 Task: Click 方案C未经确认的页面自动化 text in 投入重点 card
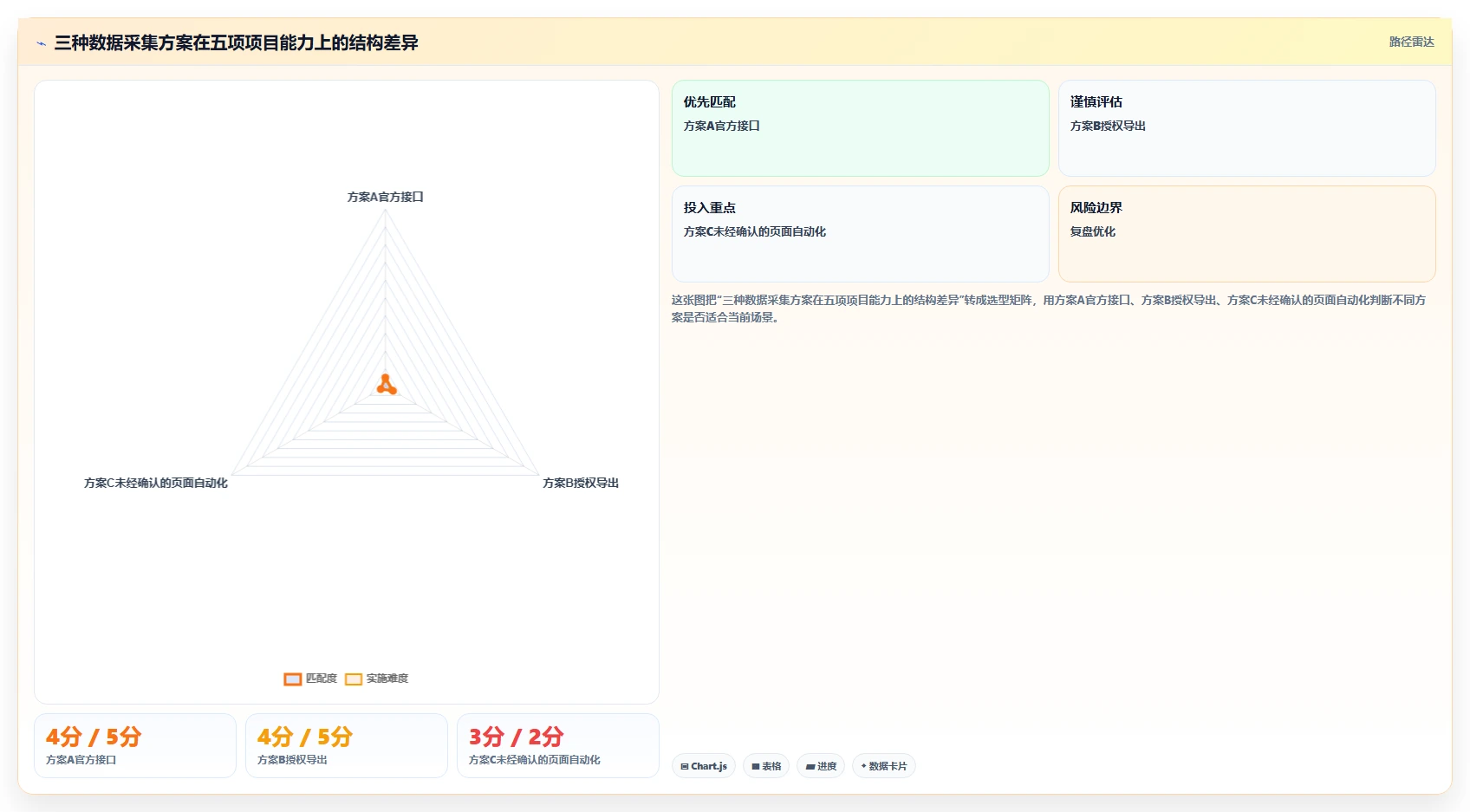coord(755,231)
